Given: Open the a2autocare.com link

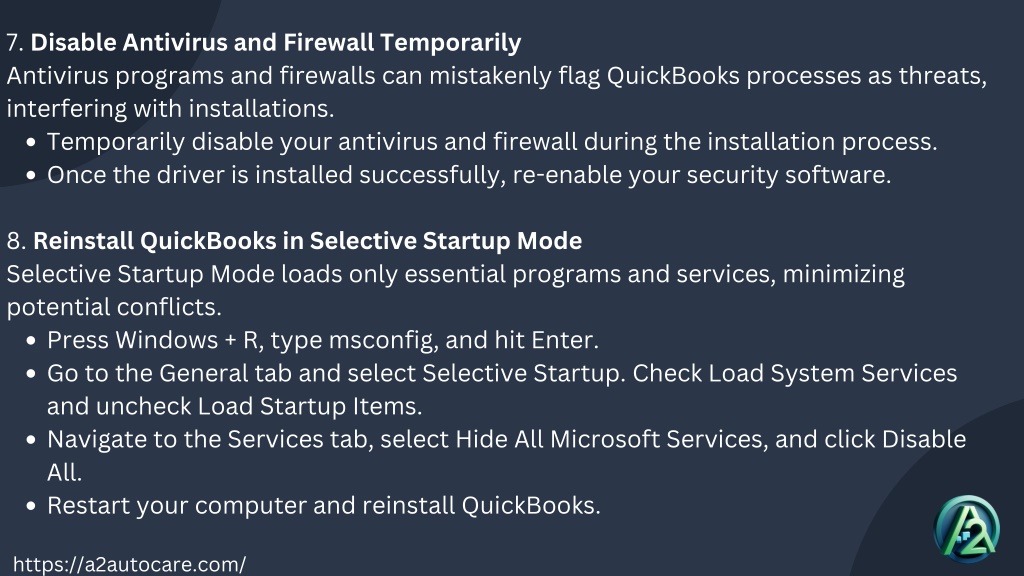Looking at the screenshot, I should (129, 564).
